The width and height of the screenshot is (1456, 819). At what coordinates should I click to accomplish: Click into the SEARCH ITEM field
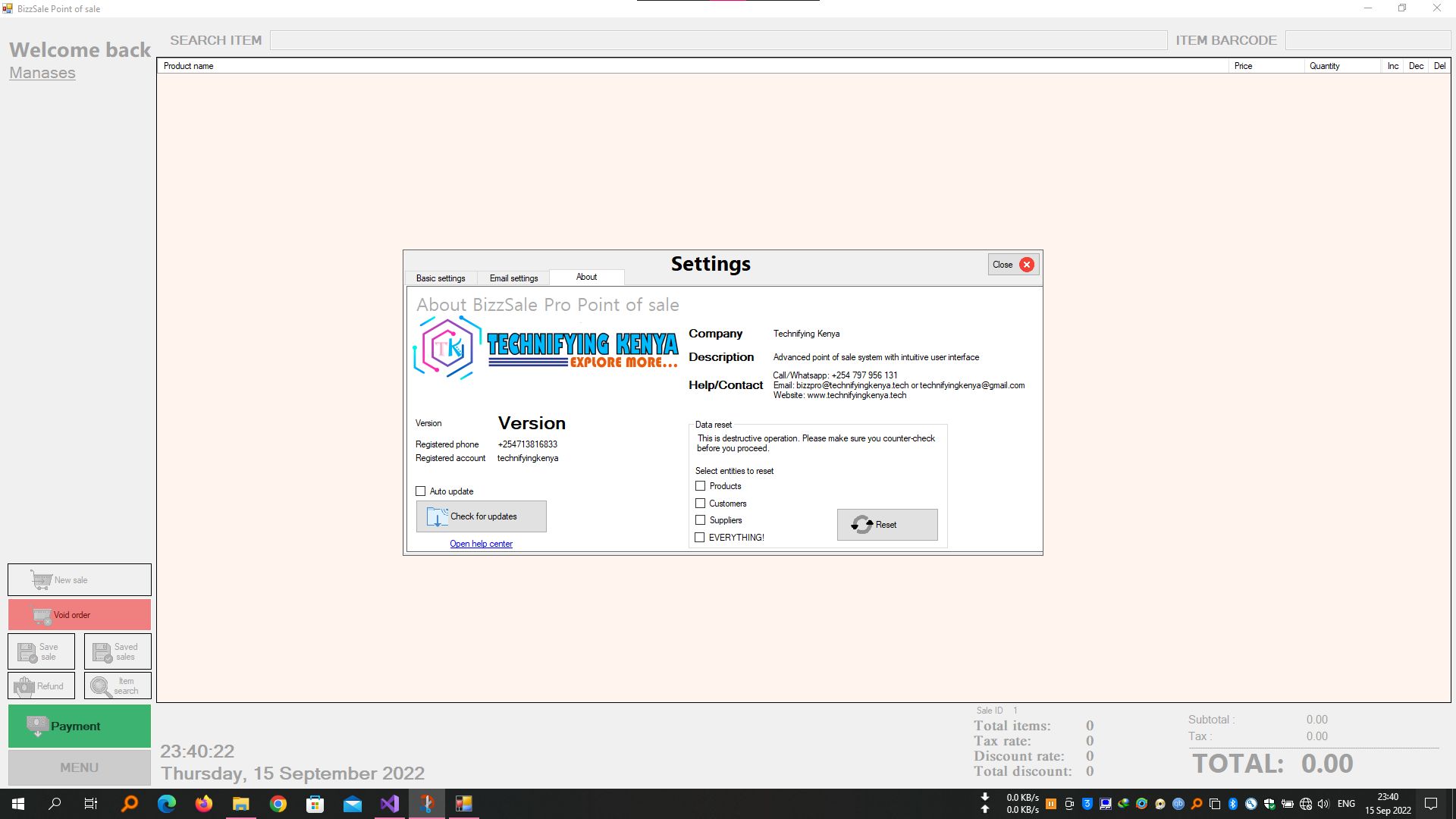pyautogui.click(x=717, y=40)
